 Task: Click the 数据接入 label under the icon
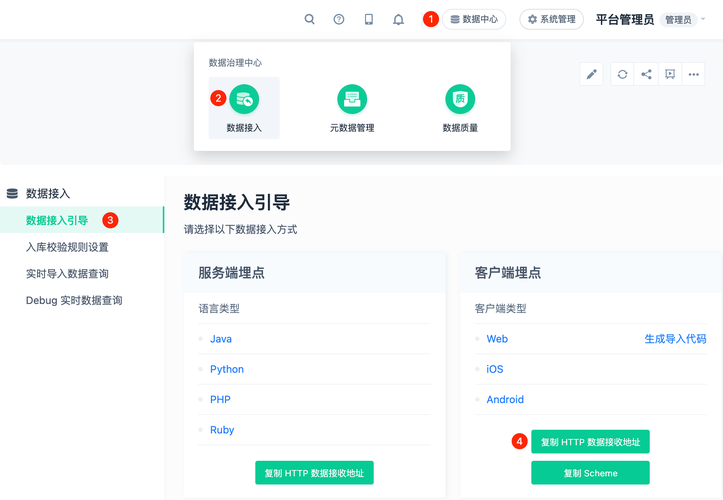point(244,128)
